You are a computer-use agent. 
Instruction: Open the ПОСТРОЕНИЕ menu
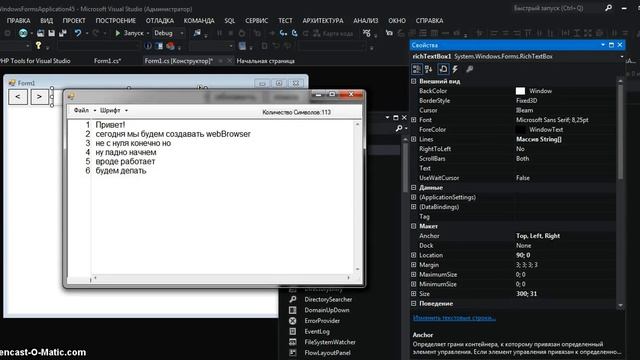click(116, 20)
